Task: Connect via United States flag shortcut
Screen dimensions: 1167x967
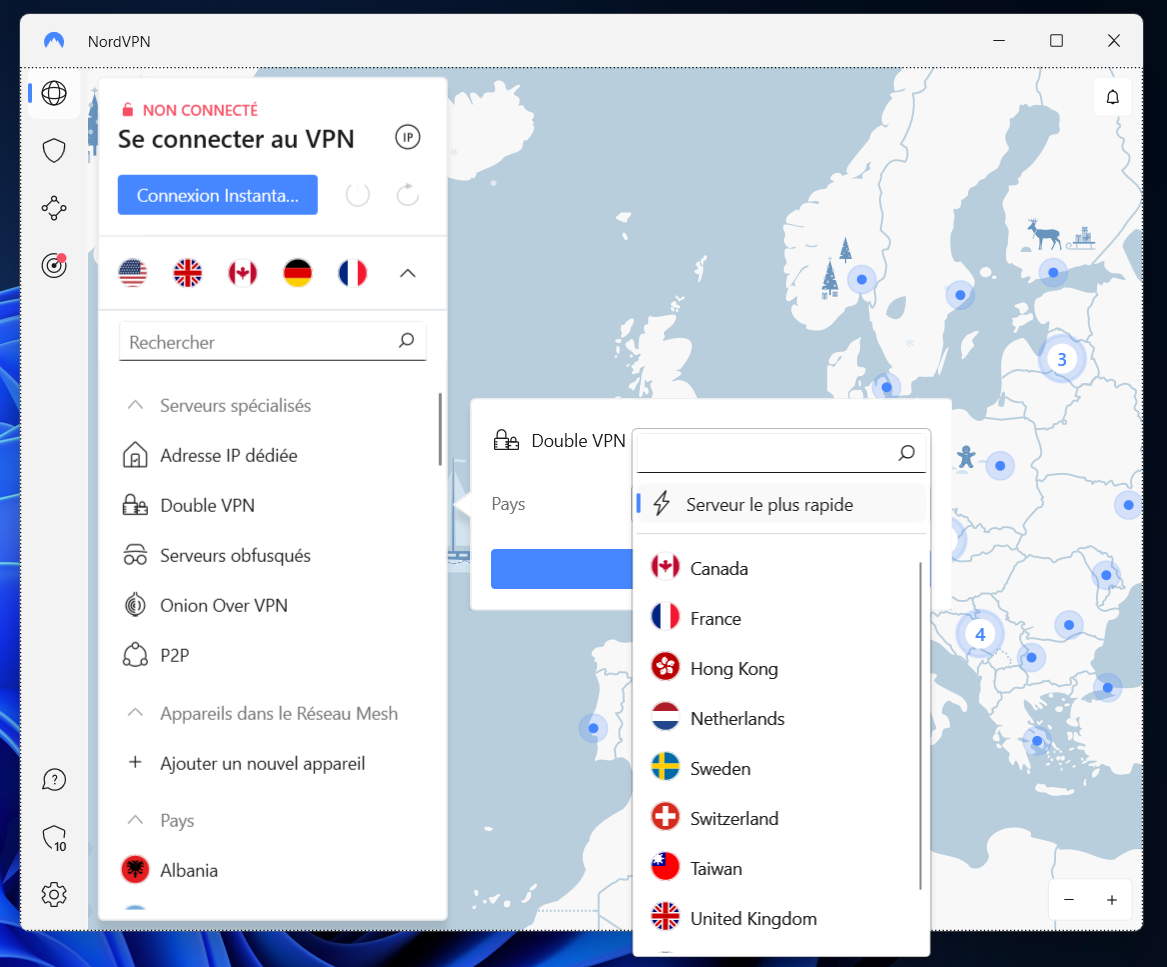Action: coord(132,273)
